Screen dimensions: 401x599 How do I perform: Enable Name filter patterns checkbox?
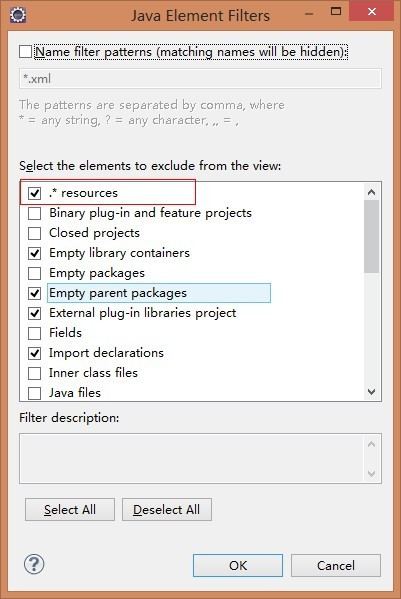tap(26, 52)
